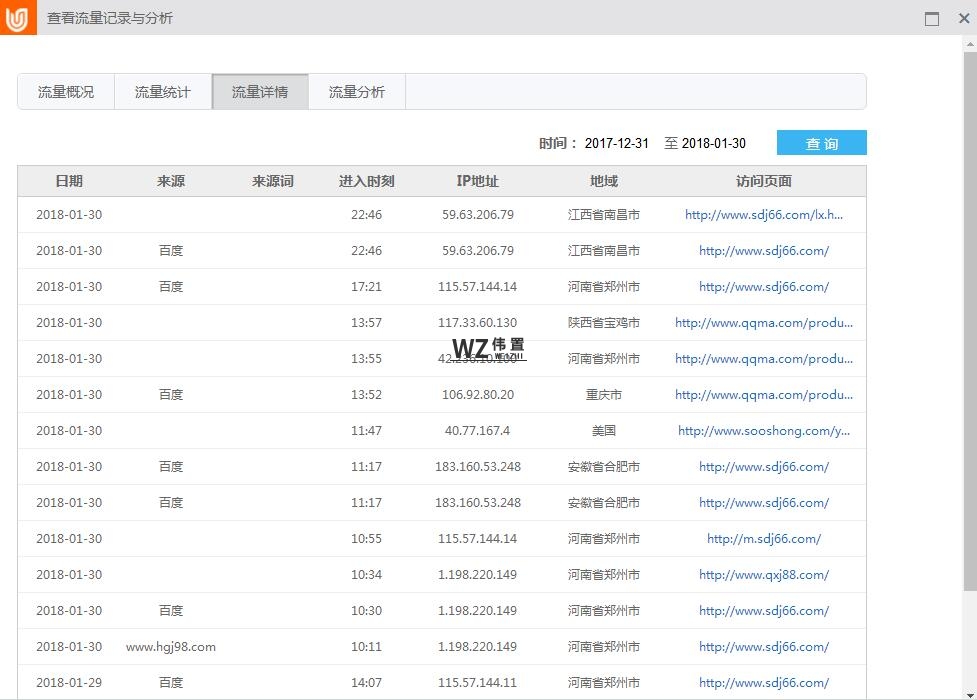977x700 pixels.
Task: Follow the m.sdj66.com link
Action: point(764,539)
